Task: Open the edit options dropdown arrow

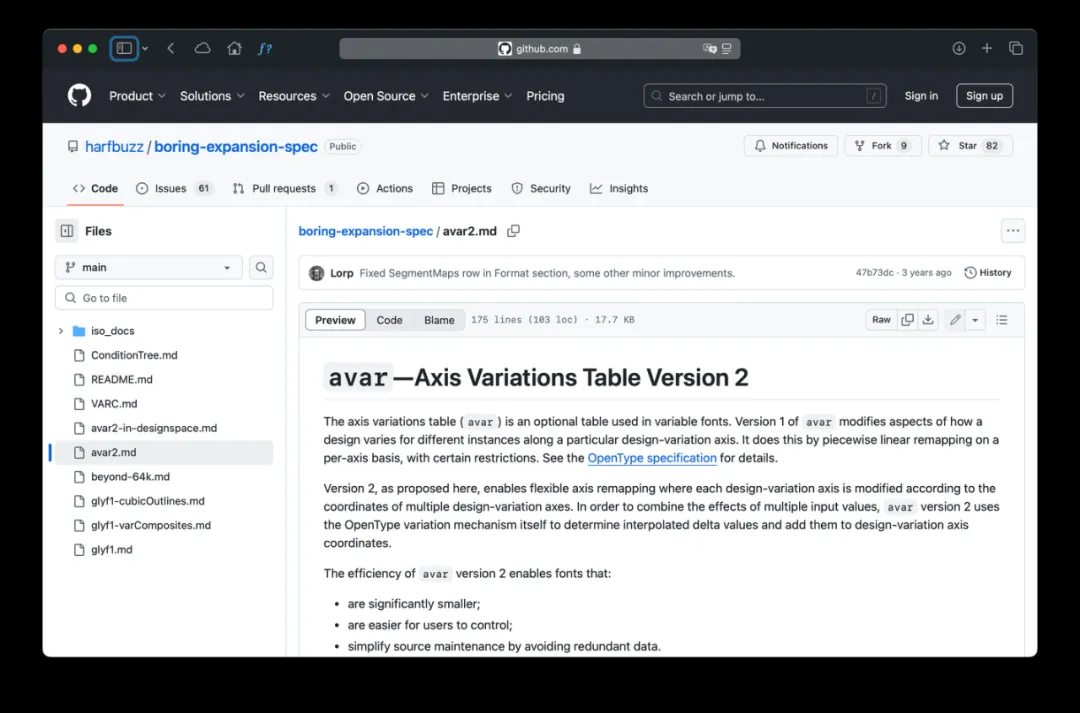Action: (x=975, y=320)
